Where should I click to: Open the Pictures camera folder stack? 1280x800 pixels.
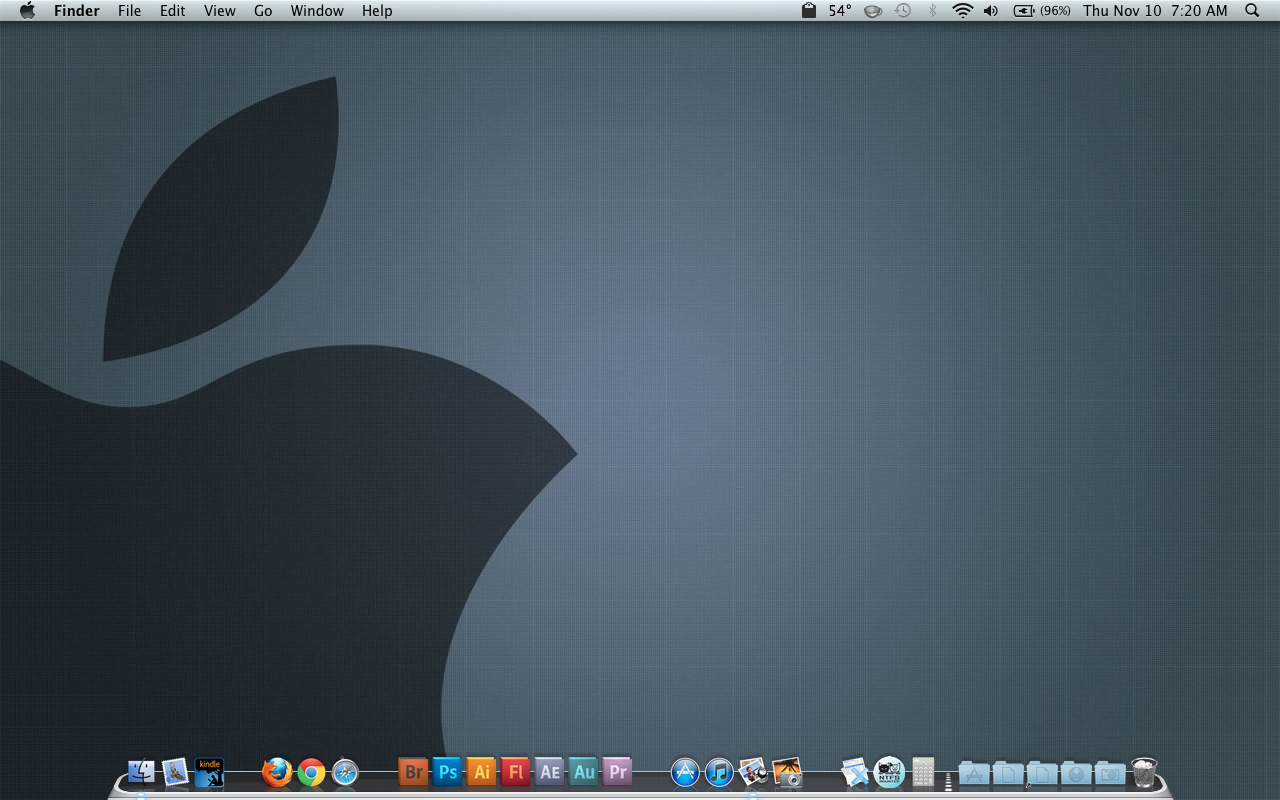click(x=1110, y=773)
